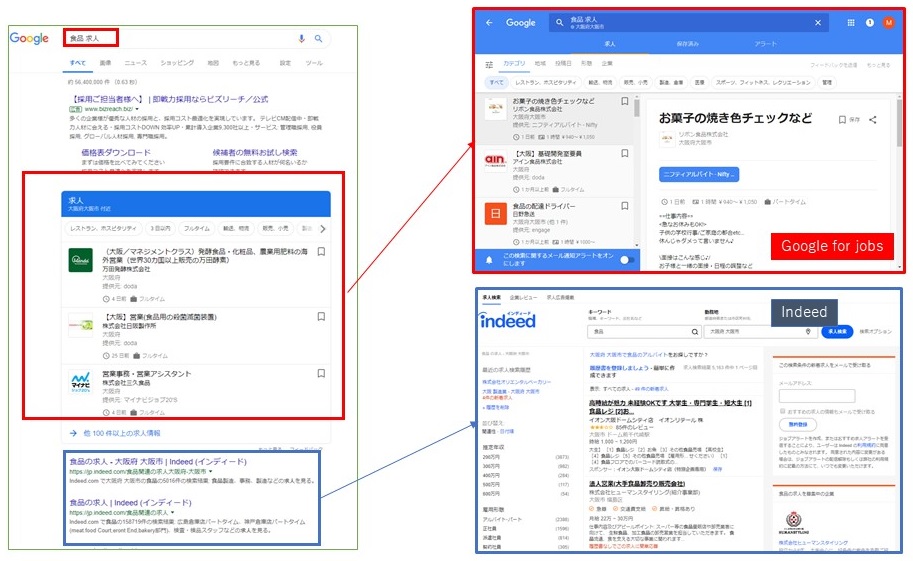Click the ニフティアルバイト apply button
This screenshot has width=913, height=561.
[699, 174]
